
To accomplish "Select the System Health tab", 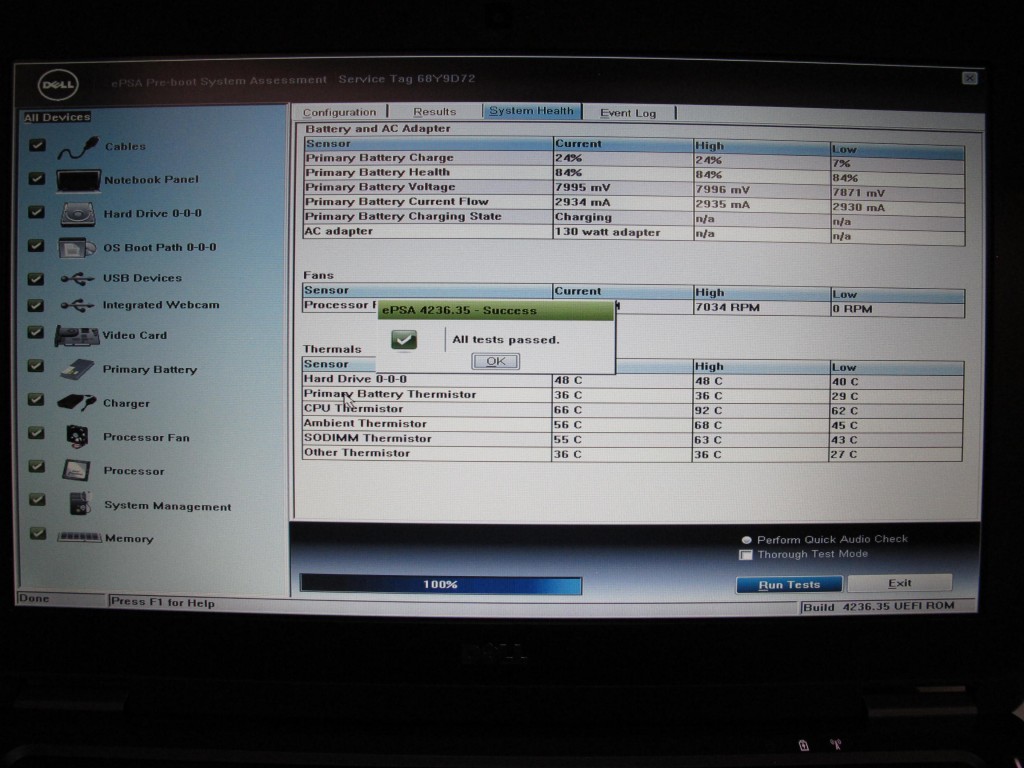I will click(x=532, y=111).
